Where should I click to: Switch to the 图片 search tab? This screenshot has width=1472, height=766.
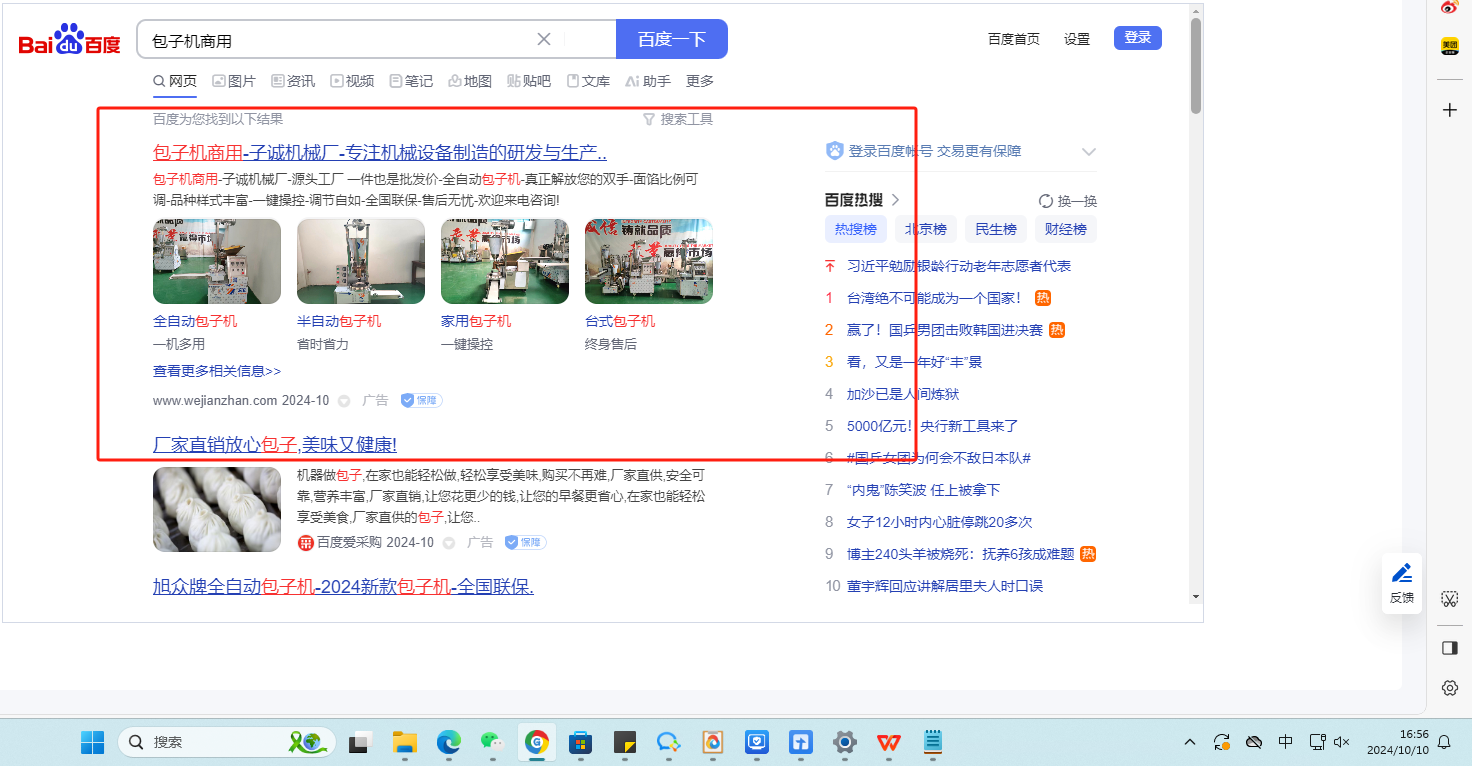click(233, 81)
